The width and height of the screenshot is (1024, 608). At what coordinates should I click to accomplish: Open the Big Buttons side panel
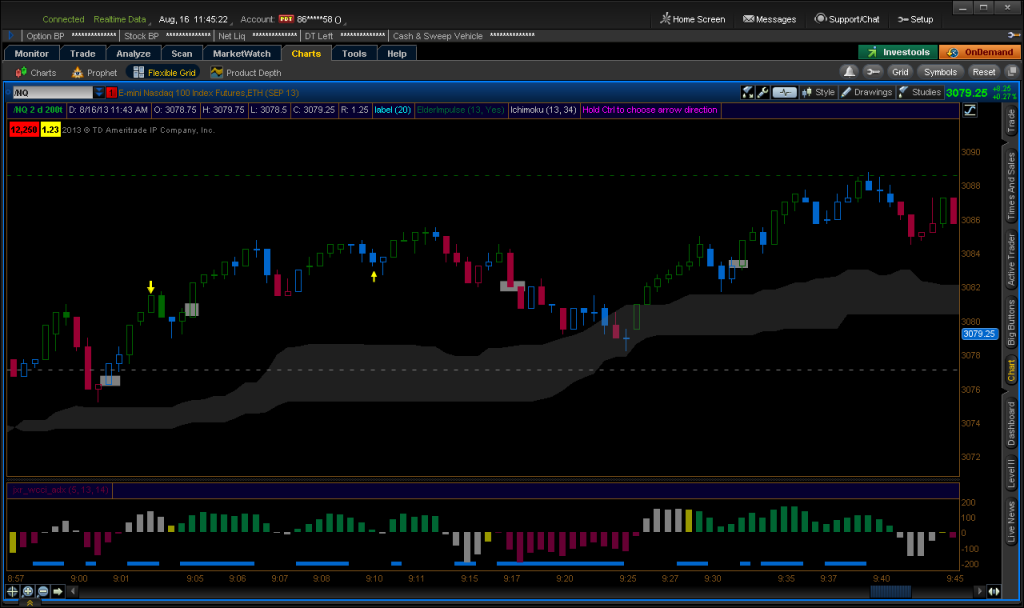[1011, 323]
